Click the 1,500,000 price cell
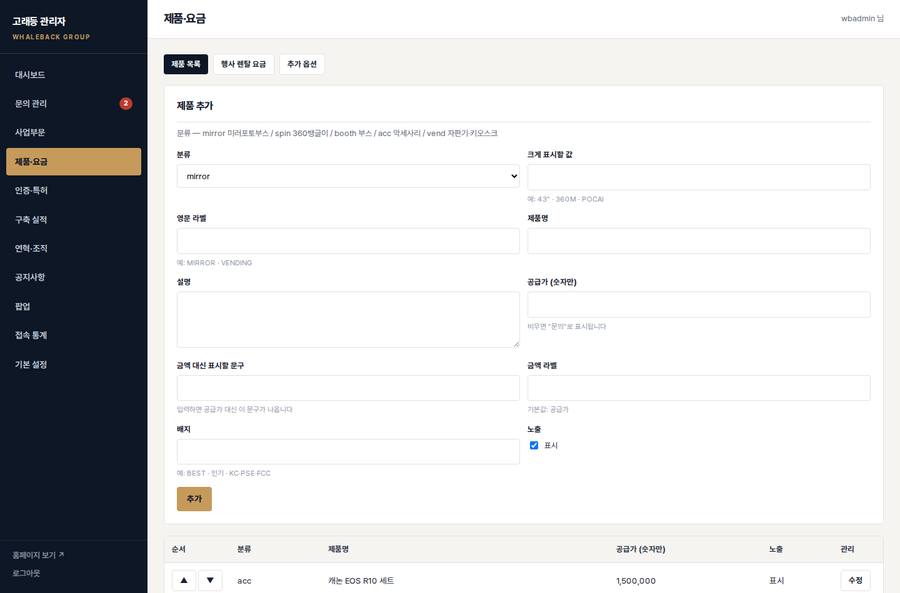 point(635,581)
